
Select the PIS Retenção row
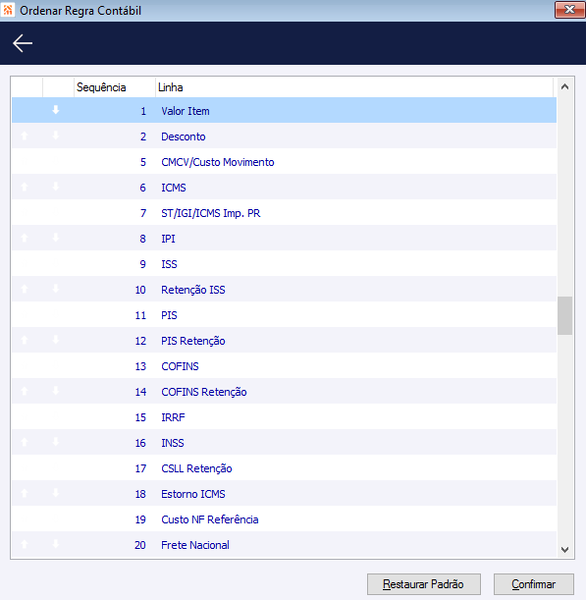284,340
